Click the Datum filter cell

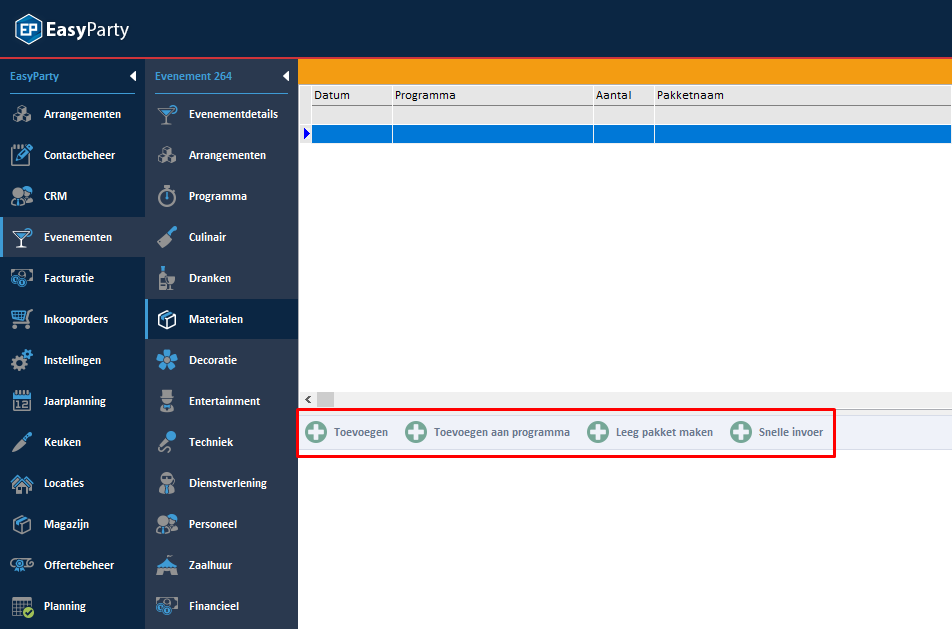tap(352, 115)
